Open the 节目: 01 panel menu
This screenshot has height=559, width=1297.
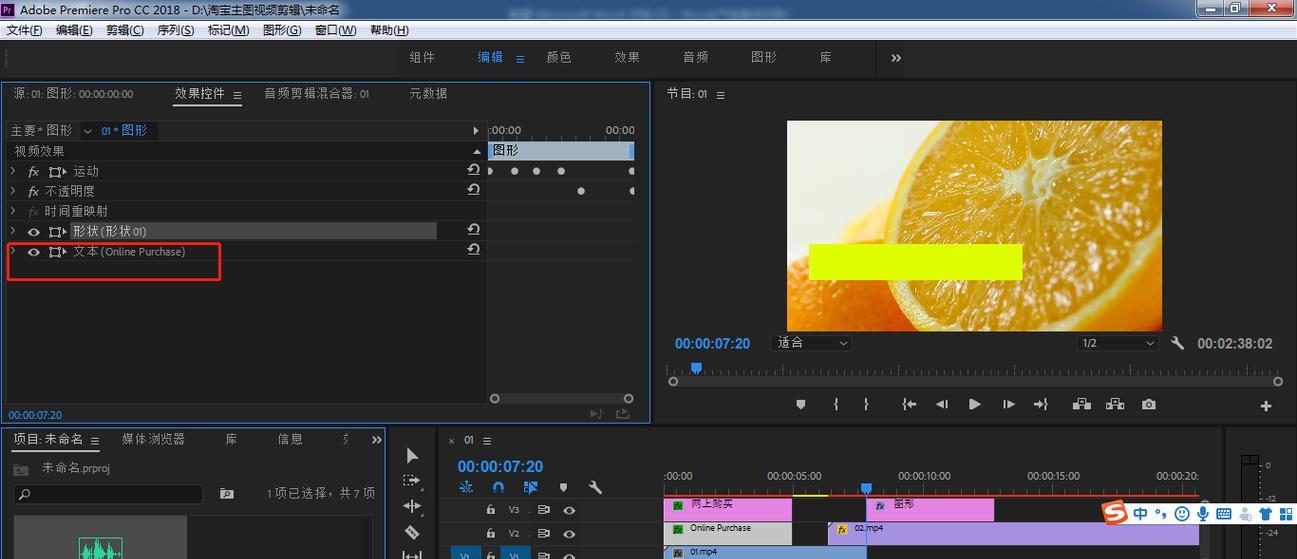point(720,95)
